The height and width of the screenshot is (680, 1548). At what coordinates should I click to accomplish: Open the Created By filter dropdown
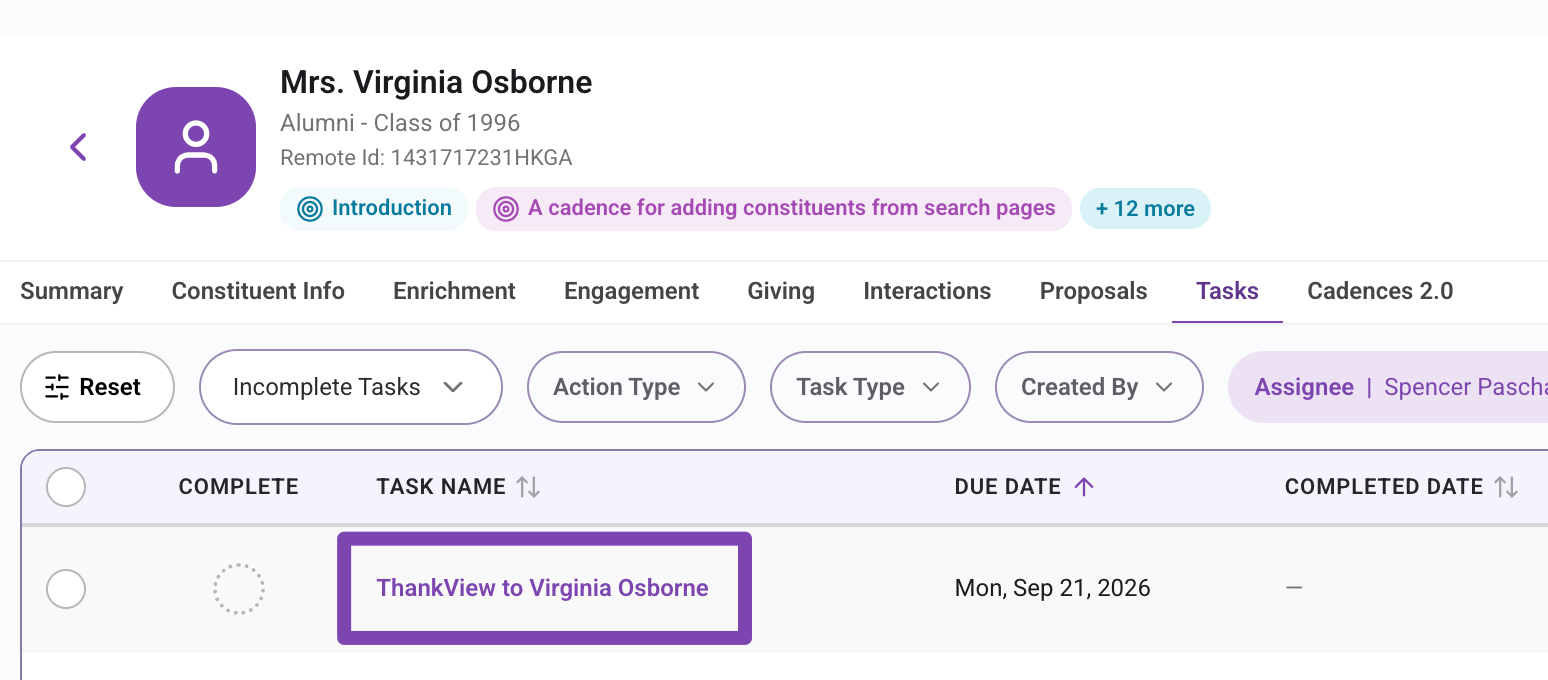1099,387
